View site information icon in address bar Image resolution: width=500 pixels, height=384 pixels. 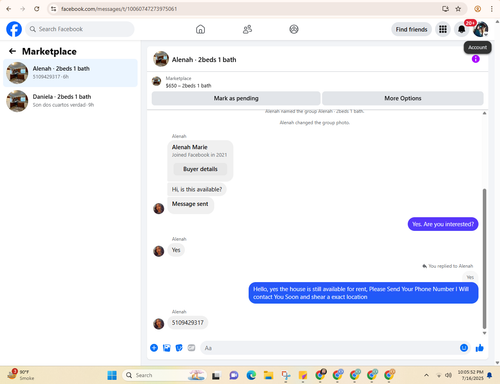point(54,9)
